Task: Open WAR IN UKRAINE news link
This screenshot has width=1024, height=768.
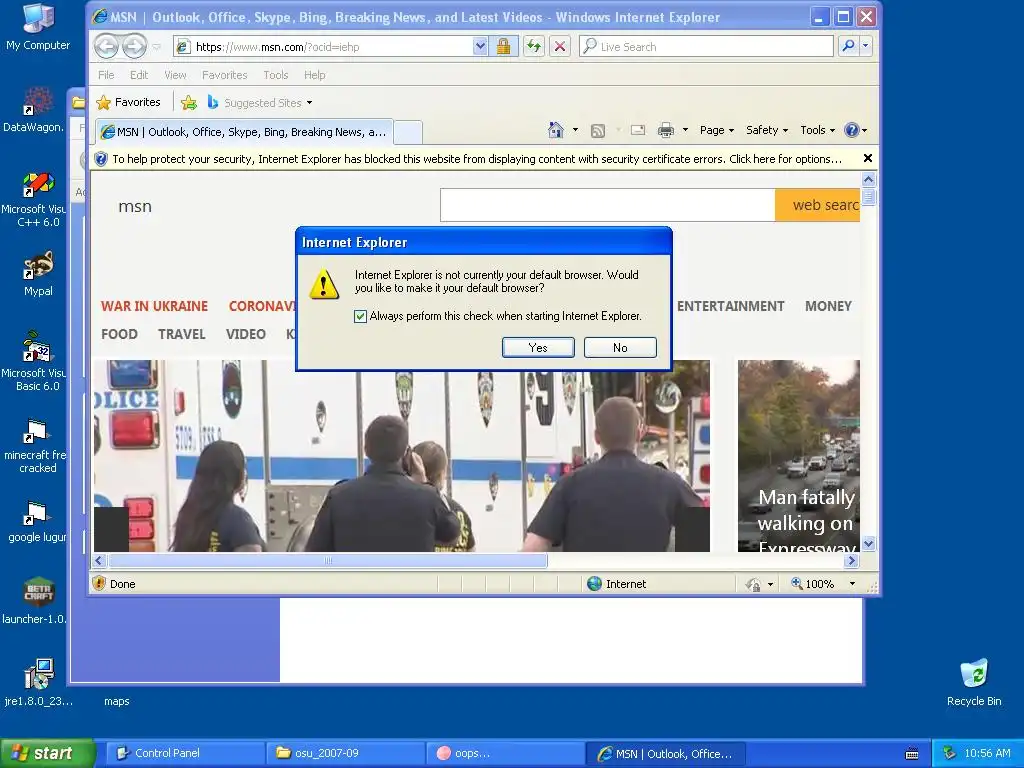Action: point(154,306)
